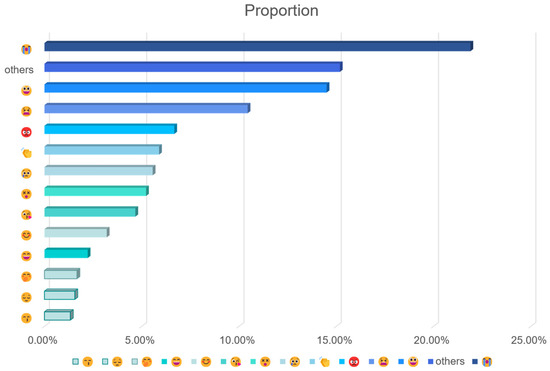Click the bright cyan bar for red face

point(110,129)
